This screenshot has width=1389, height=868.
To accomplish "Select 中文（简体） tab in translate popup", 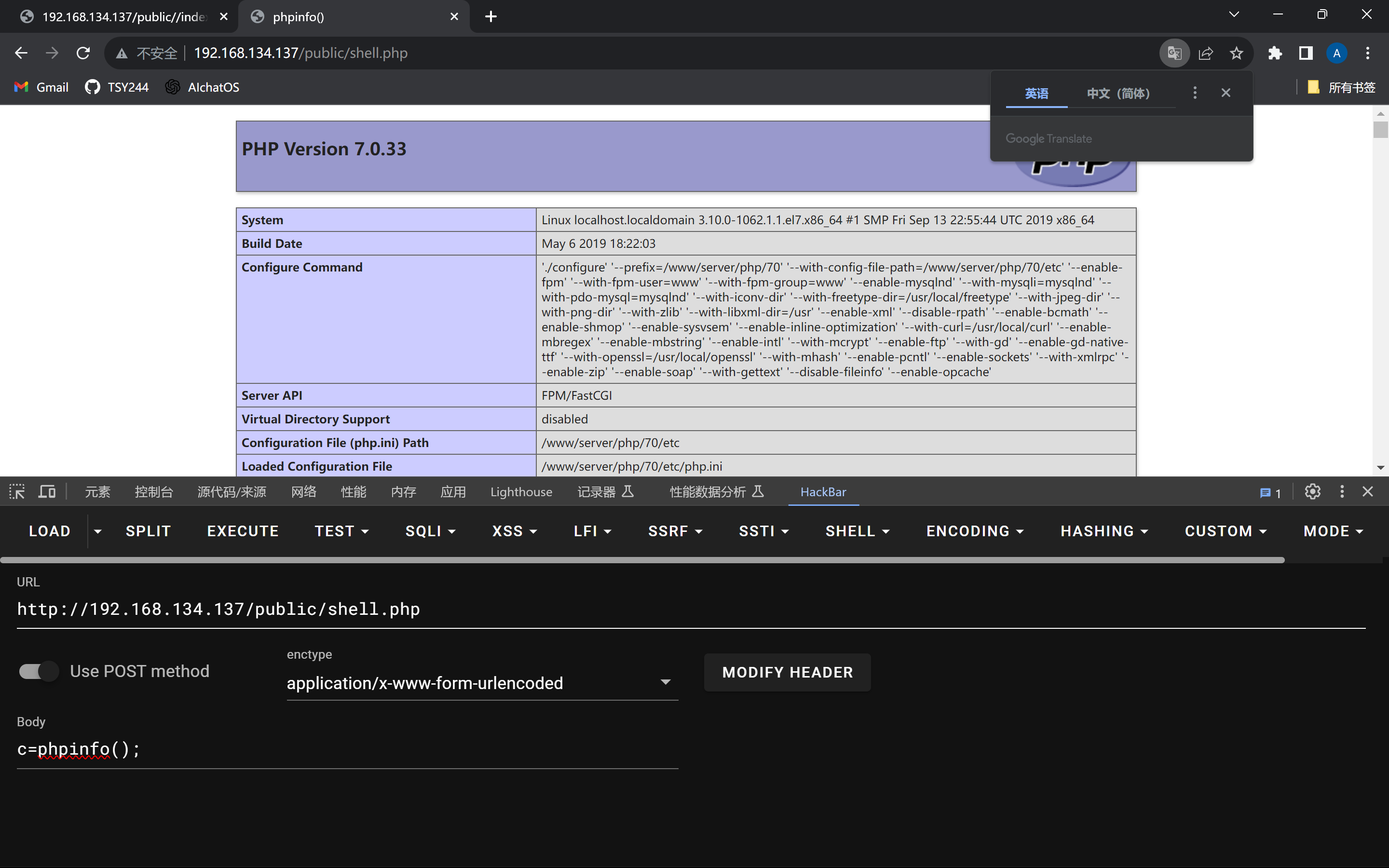I will [1118, 93].
